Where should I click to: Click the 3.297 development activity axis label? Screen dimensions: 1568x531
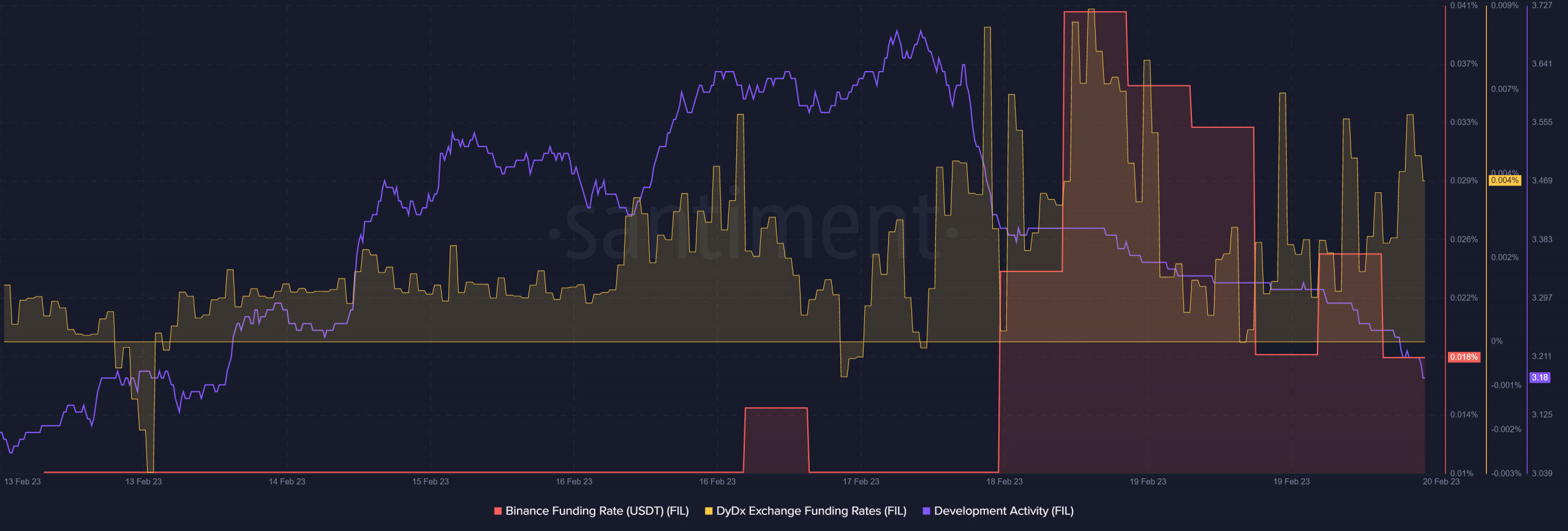1542,298
